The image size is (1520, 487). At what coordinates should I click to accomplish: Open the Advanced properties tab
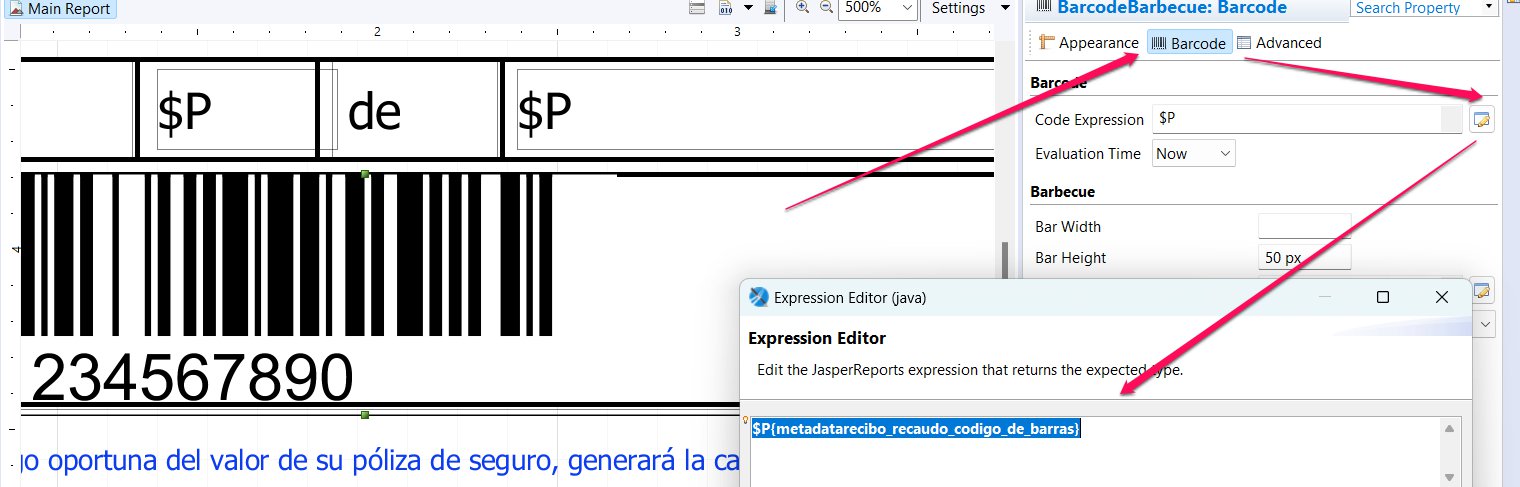1279,43
